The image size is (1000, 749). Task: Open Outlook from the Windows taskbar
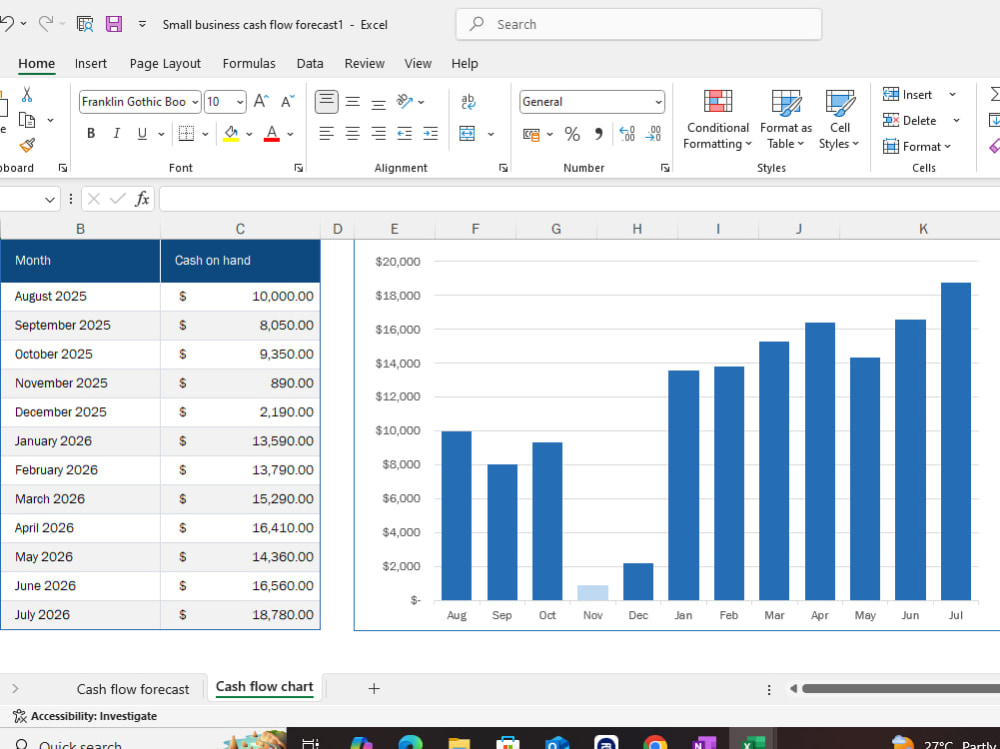(x=557, y=742)
